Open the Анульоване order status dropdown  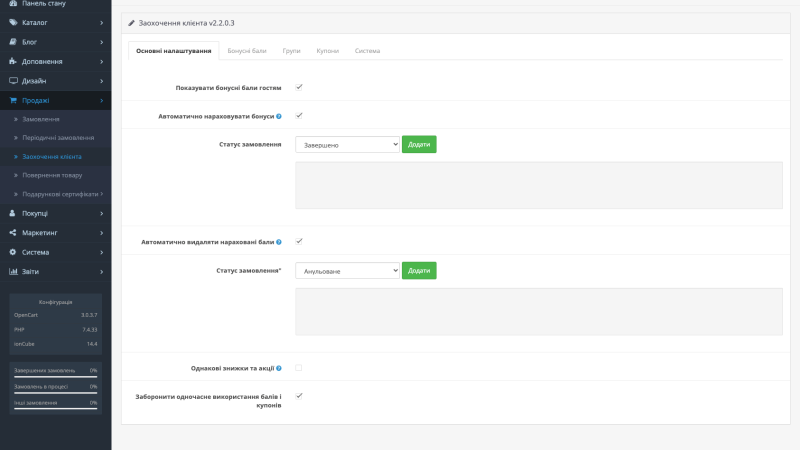click(x=347, y=270)
